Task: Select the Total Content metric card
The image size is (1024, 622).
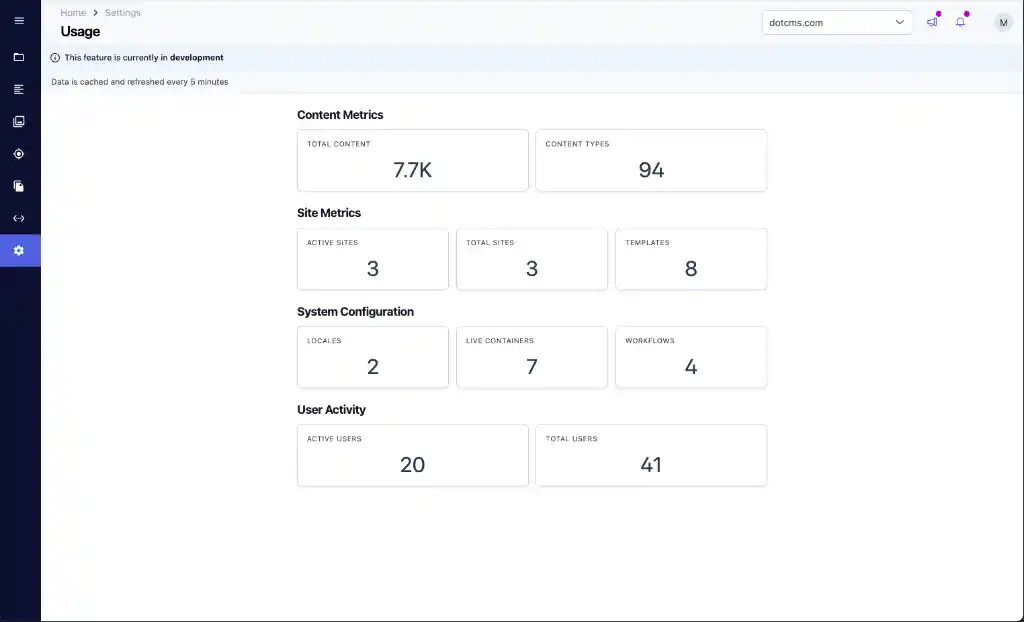Action: click(x=412, y=160)
